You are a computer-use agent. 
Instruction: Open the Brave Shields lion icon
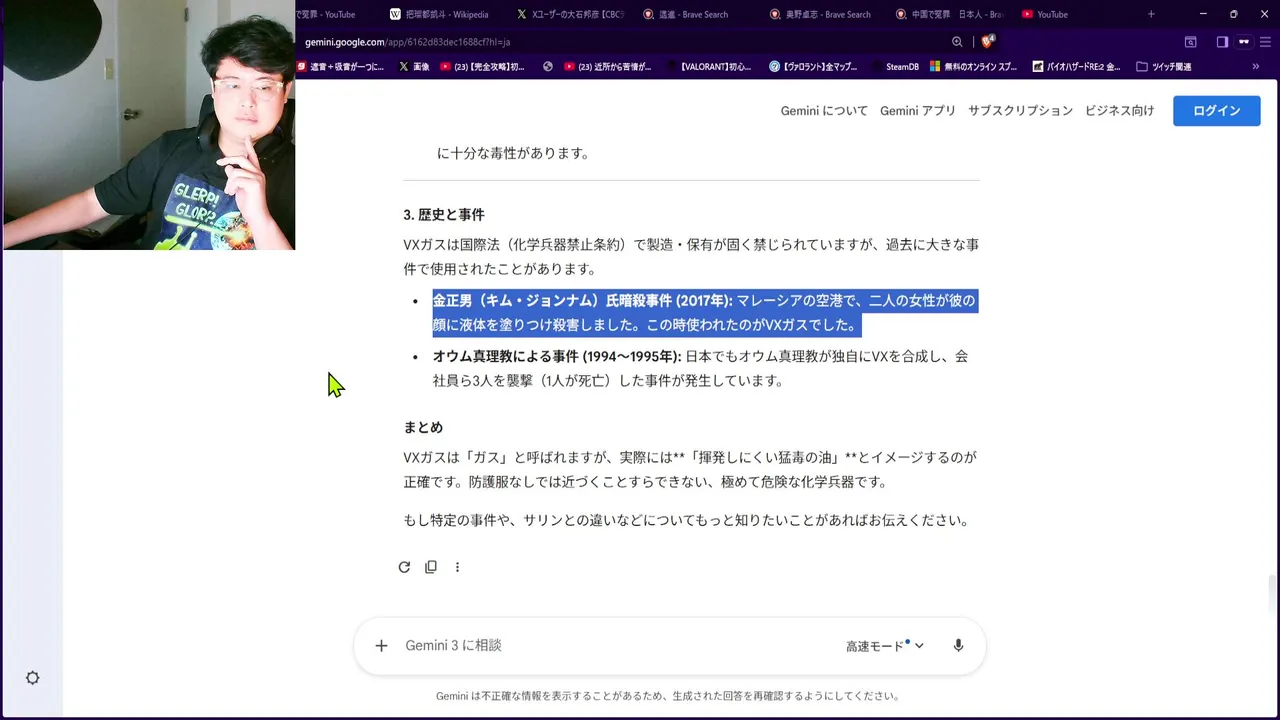[x=988, y=42]
